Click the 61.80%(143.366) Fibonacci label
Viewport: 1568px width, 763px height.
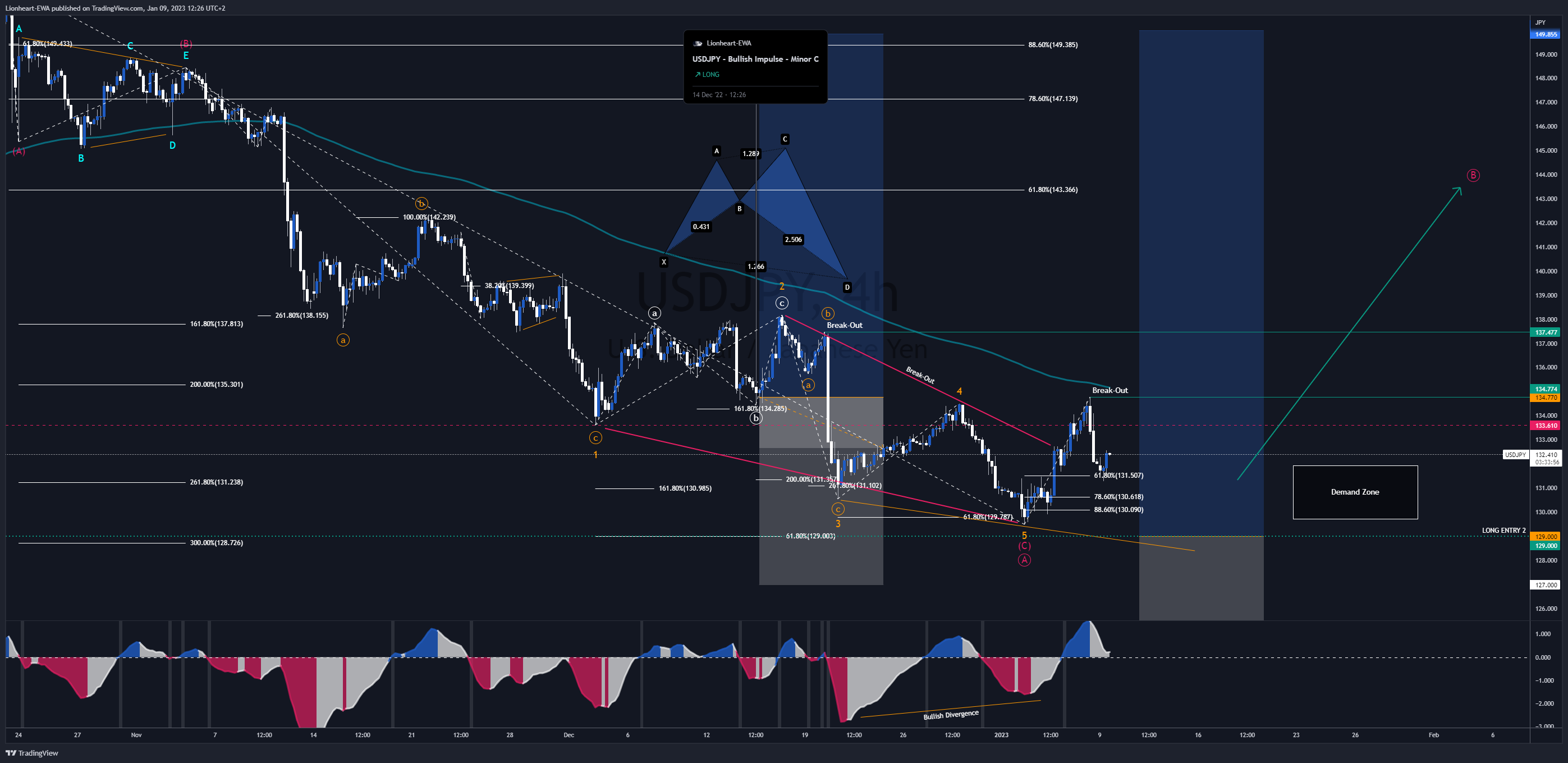(1052, 189)
